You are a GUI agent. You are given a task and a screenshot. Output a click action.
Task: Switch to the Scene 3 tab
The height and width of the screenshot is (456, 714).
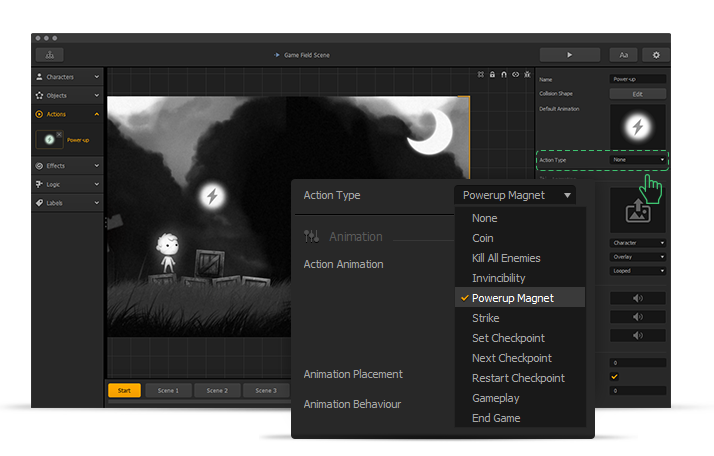click(266, 390)
